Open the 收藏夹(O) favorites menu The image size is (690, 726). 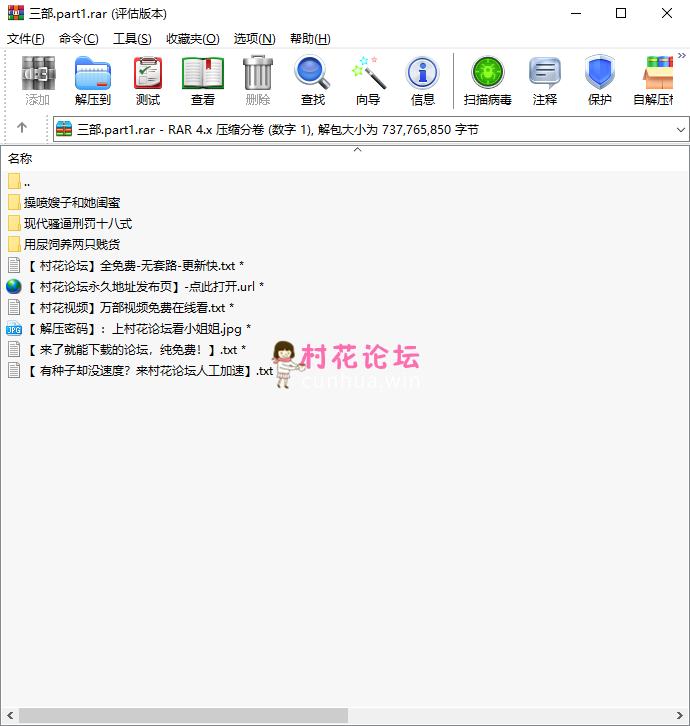pos(192,39)
